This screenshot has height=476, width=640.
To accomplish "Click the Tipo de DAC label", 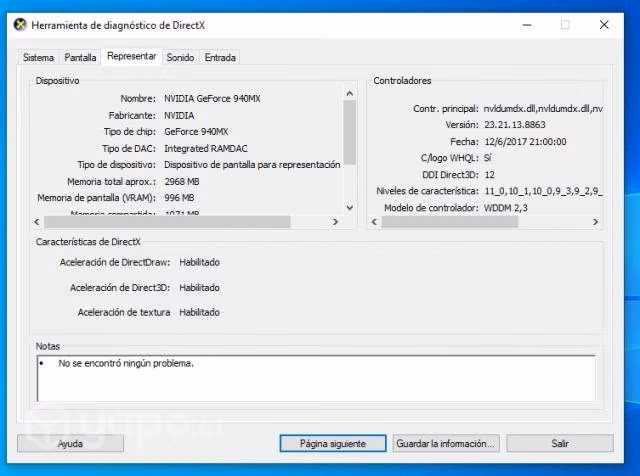I will 129,149.
